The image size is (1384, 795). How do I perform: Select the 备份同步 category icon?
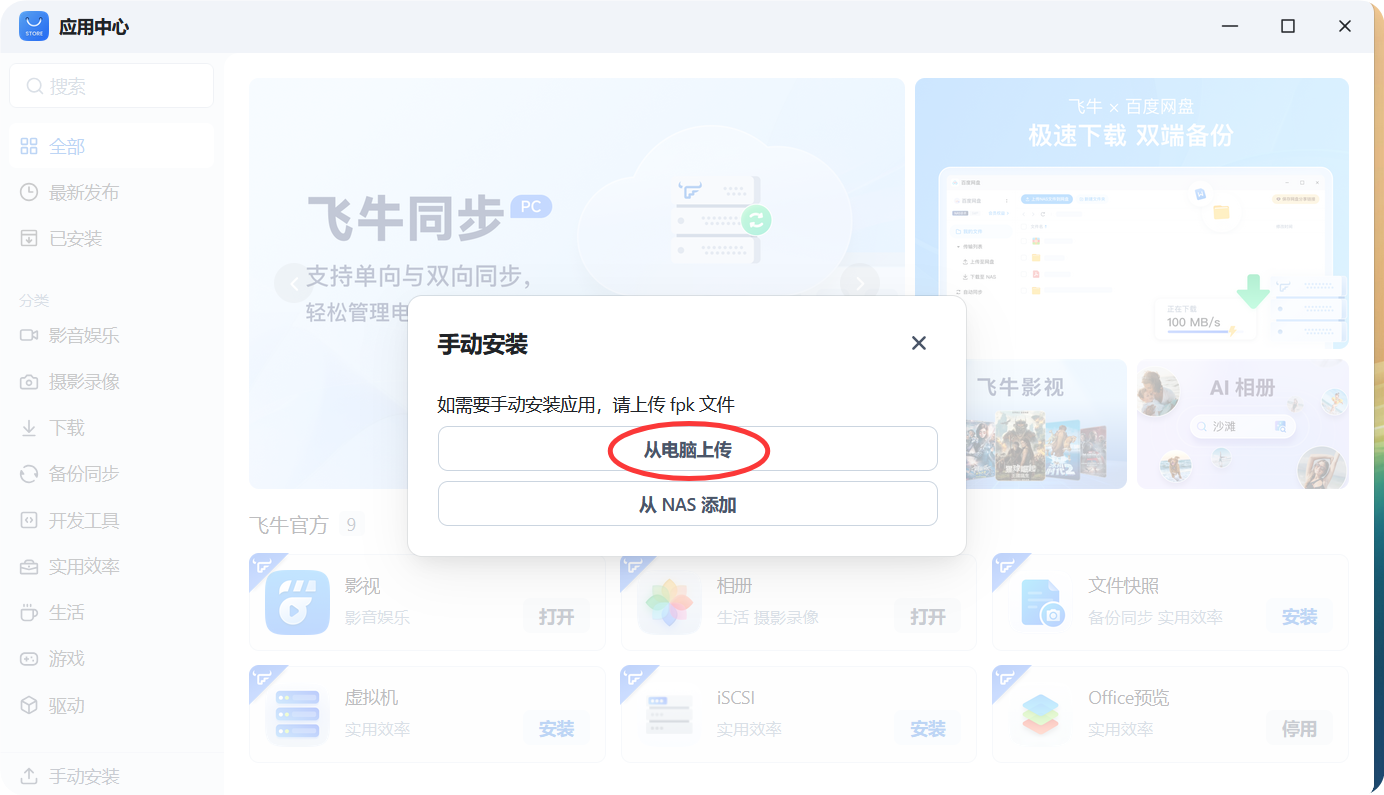(x=30, y=473)
